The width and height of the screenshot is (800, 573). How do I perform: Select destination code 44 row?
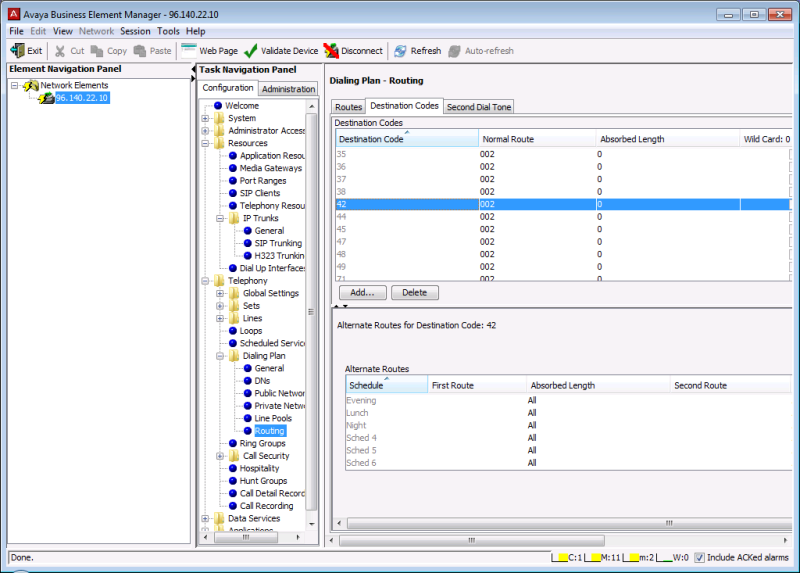[563, 217]
